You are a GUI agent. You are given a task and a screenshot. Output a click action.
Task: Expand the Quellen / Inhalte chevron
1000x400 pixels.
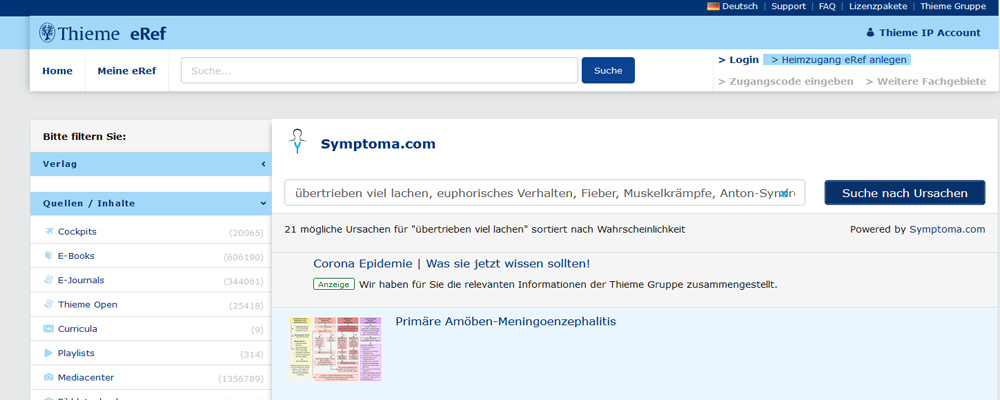coord(263,204)
